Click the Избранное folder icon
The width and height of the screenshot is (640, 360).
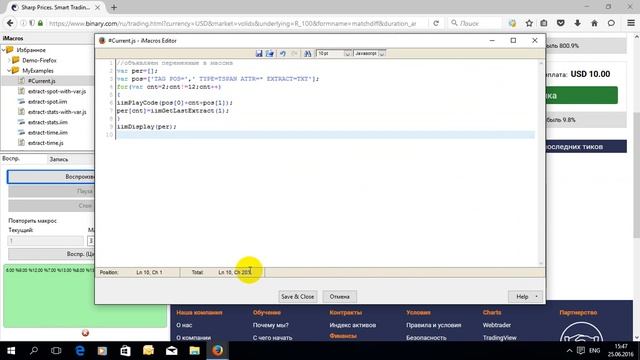(x=10, y=50)
